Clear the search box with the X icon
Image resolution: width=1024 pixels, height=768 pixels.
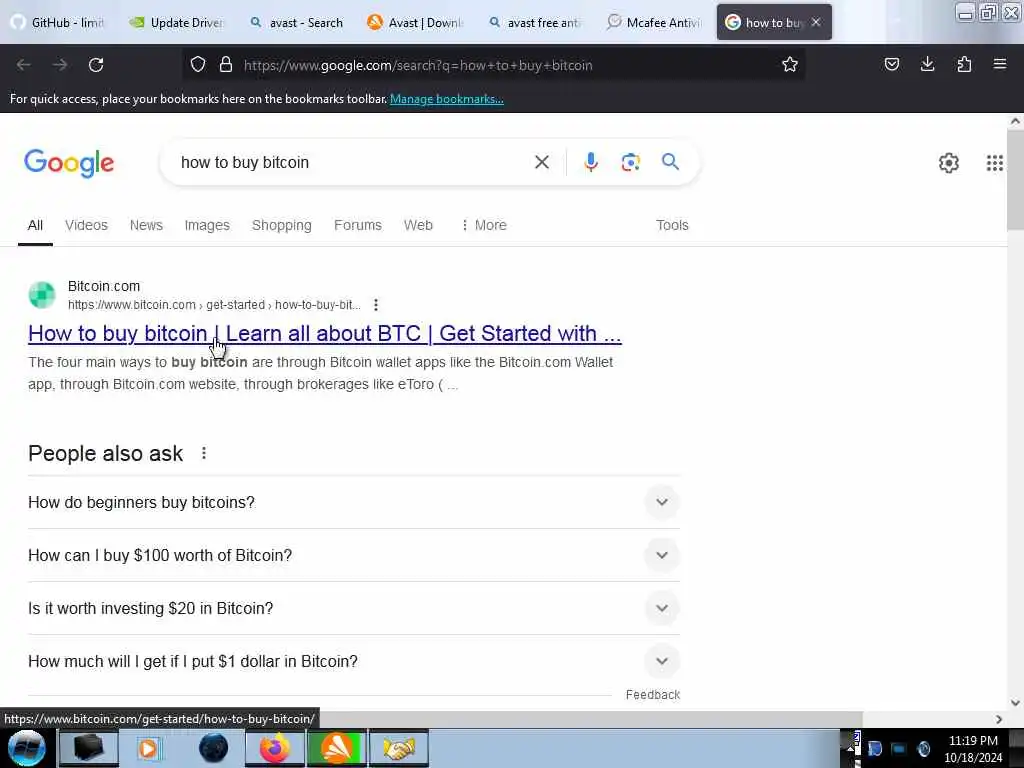[542, 162]
